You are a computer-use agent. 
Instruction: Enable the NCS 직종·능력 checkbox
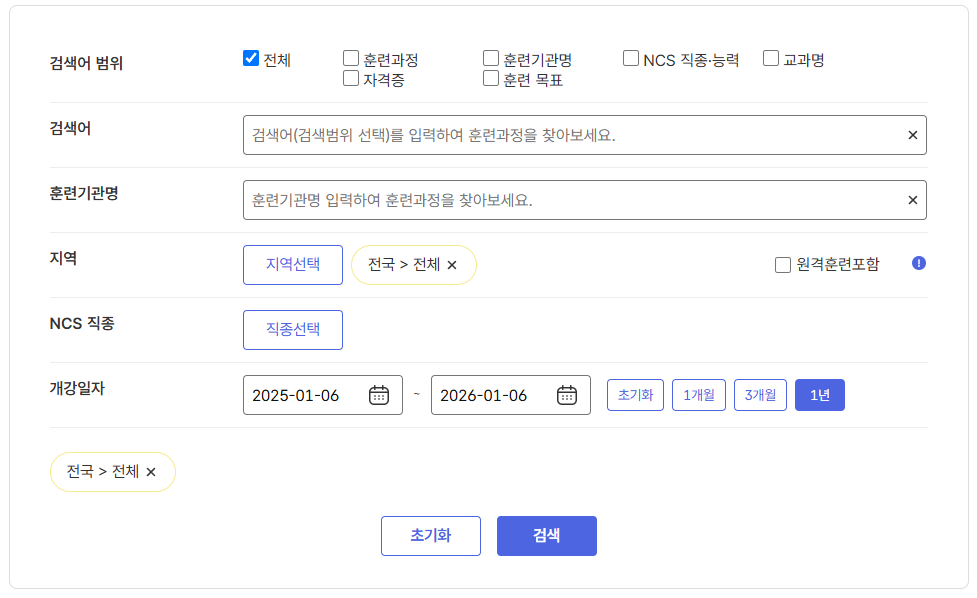pyautogui.click(x=630, y=58)
